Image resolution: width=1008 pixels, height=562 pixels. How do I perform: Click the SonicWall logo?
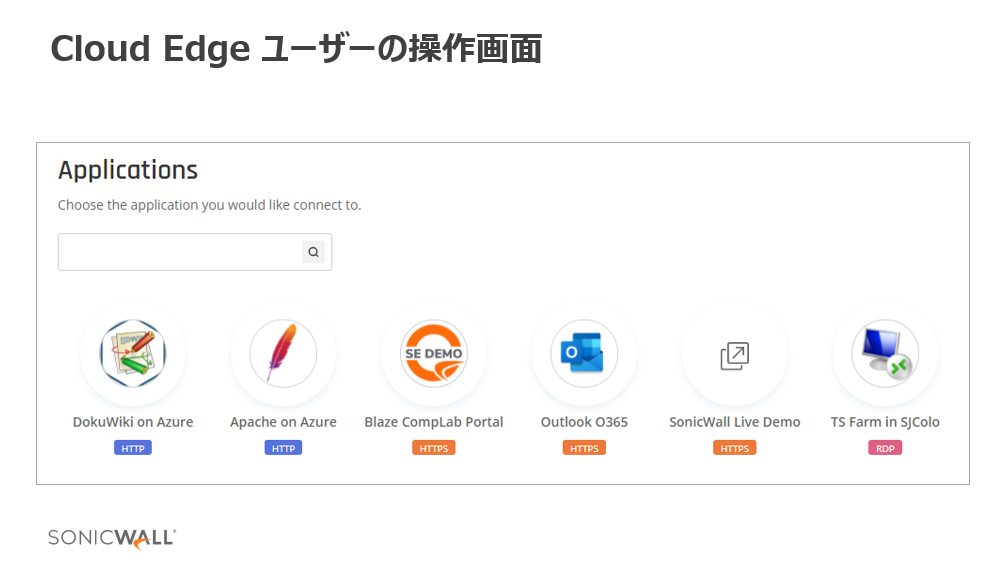tap(112, 539)
